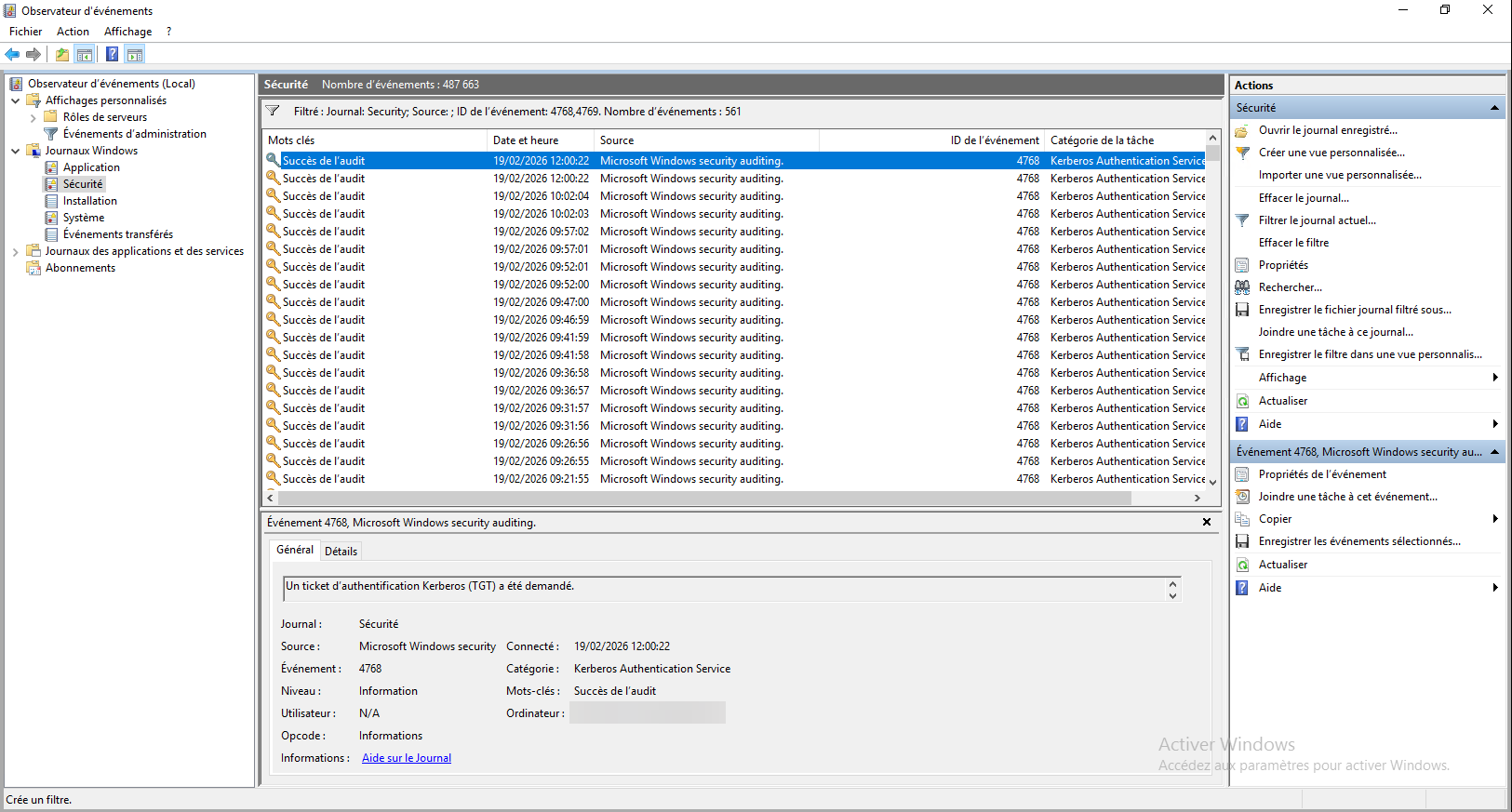Viewport: 1512px width, 812px height.
Task: Open the Sécurité log Propriétés action
Action: (x=1283, y=265)
